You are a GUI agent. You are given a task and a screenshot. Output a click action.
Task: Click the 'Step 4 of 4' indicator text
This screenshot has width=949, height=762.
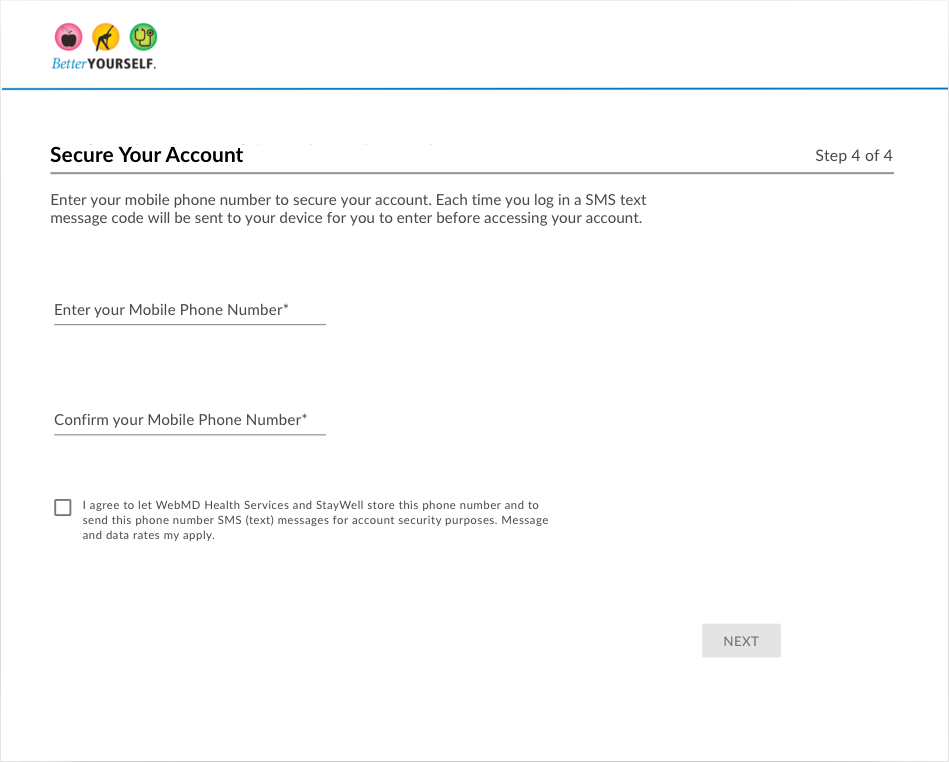[x=853, y=156]
